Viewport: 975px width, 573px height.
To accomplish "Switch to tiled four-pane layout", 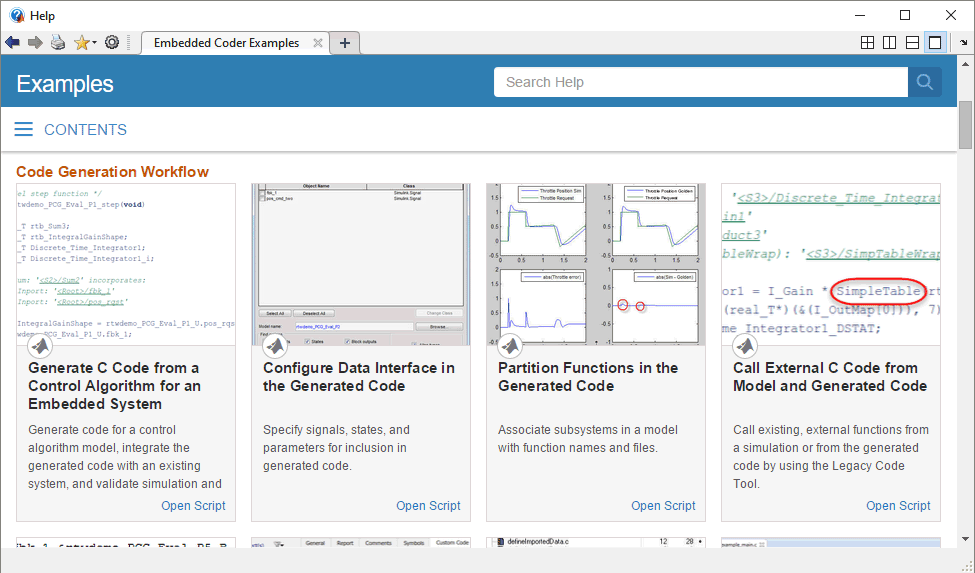I will click(868, 43).
